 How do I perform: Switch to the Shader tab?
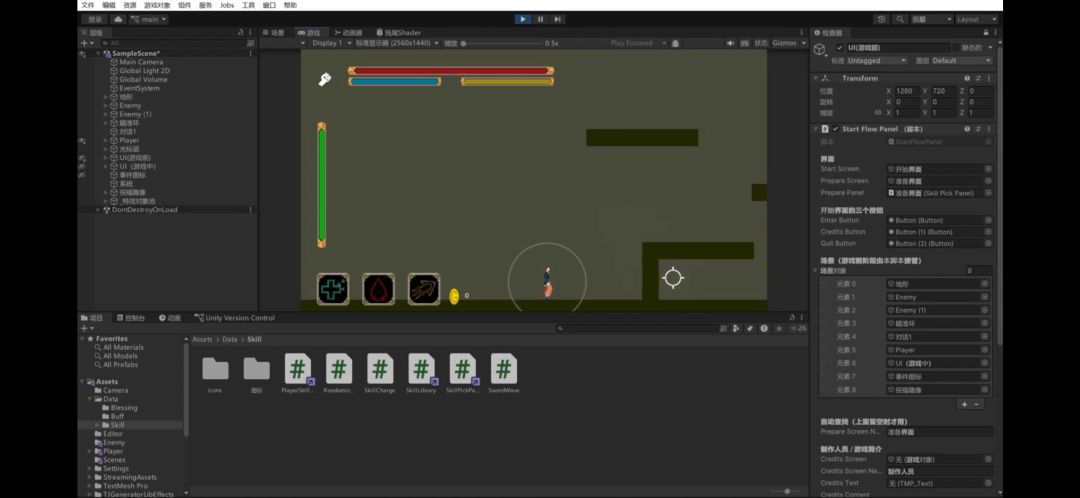399,32
